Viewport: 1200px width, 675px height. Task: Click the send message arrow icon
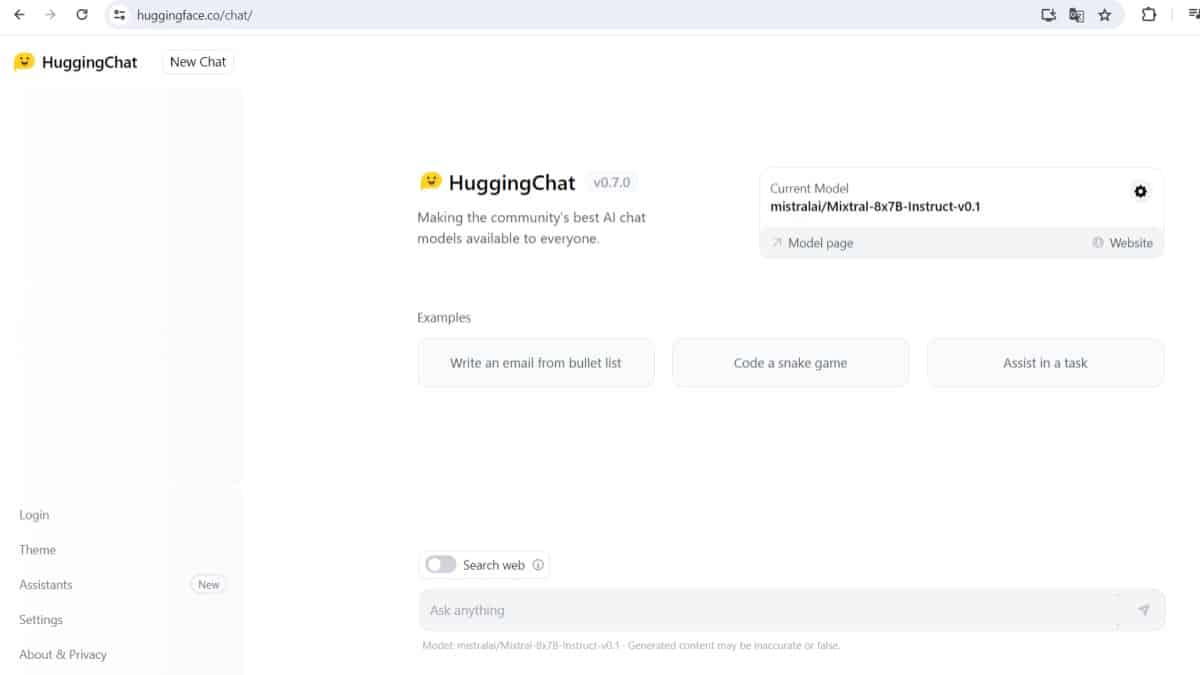(x=1143, y=610)
